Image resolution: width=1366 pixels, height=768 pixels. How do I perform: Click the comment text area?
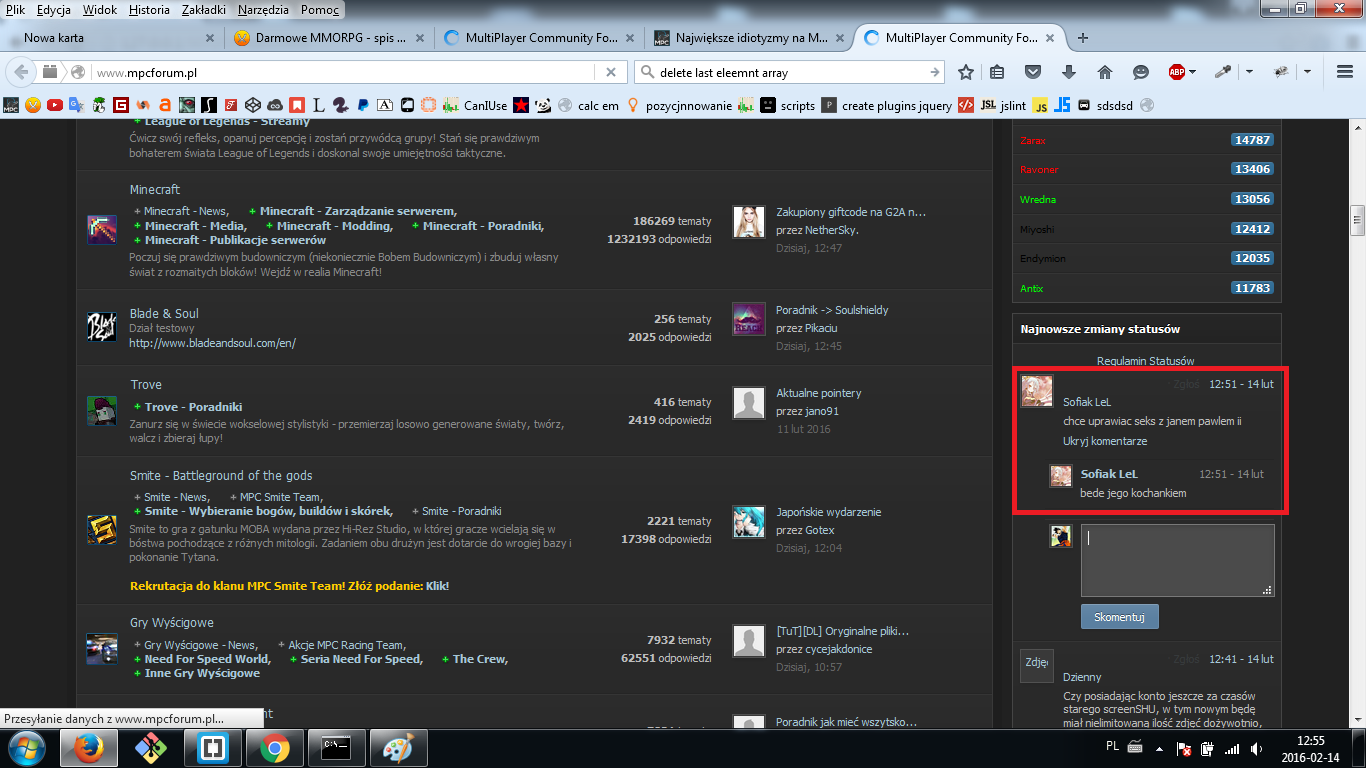click(x=1178, y=560)
